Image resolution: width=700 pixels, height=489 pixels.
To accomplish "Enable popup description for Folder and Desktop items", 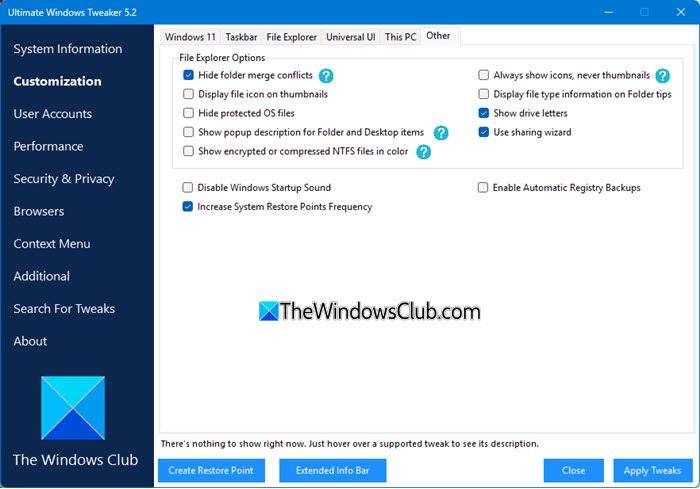I will (188, 132).
